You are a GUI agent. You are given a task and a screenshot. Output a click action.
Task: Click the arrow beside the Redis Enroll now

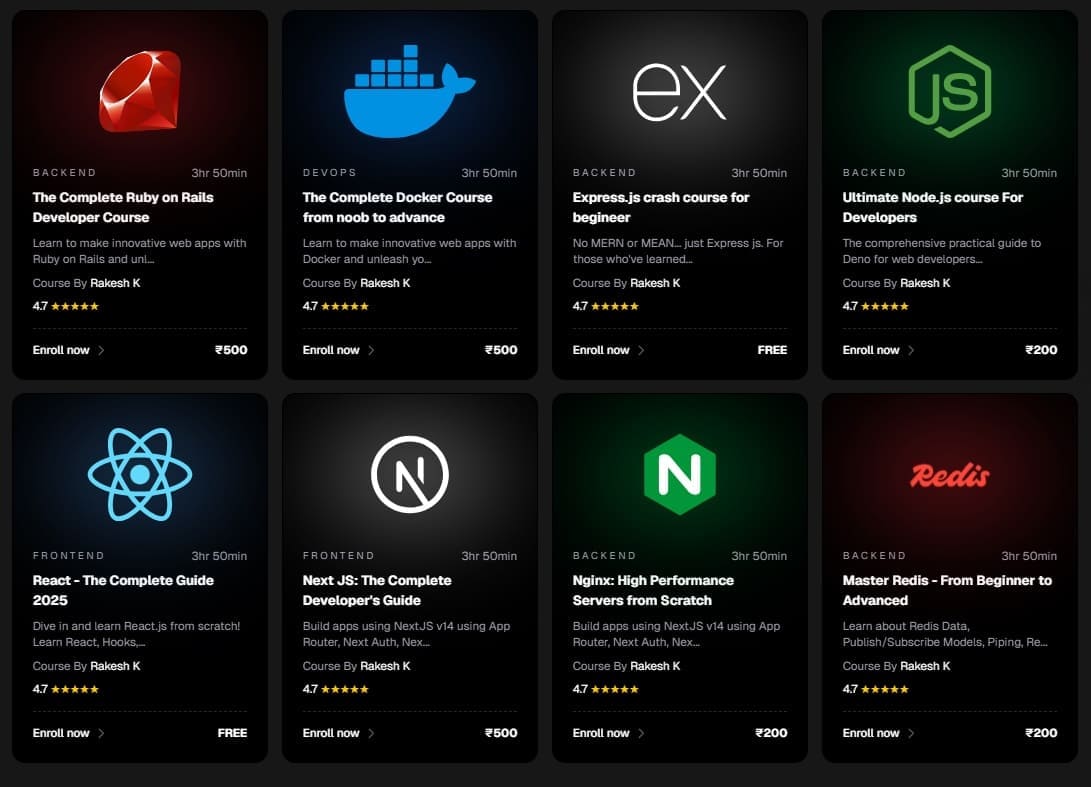911,733
